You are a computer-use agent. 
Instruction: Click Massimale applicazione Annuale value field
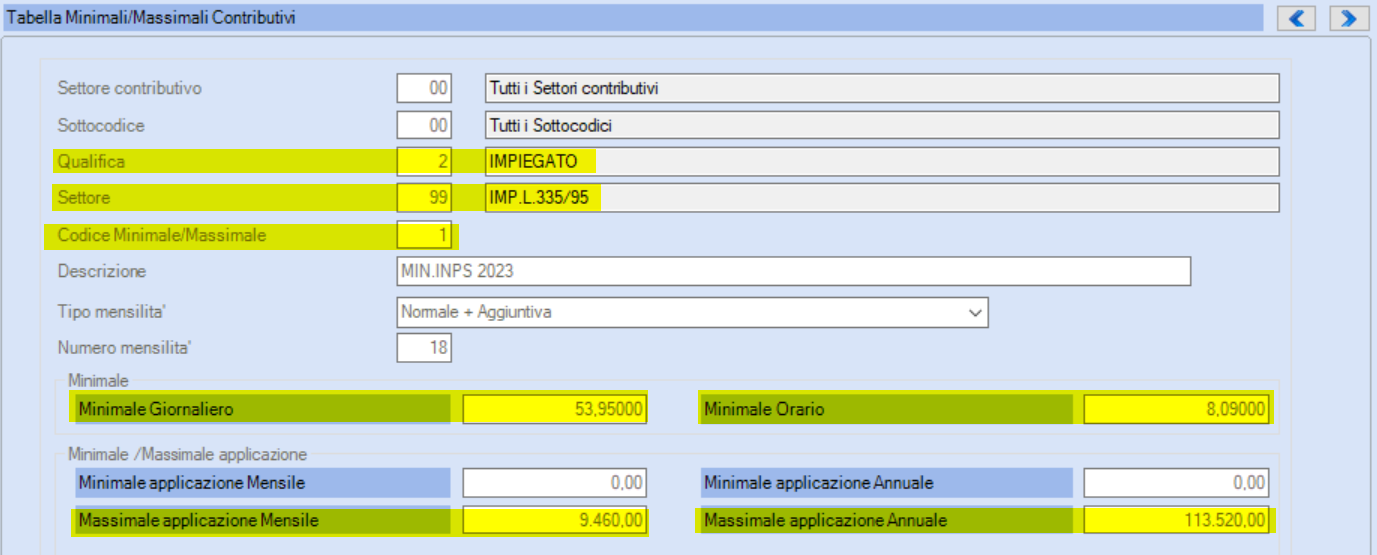tap(1176, 520)
